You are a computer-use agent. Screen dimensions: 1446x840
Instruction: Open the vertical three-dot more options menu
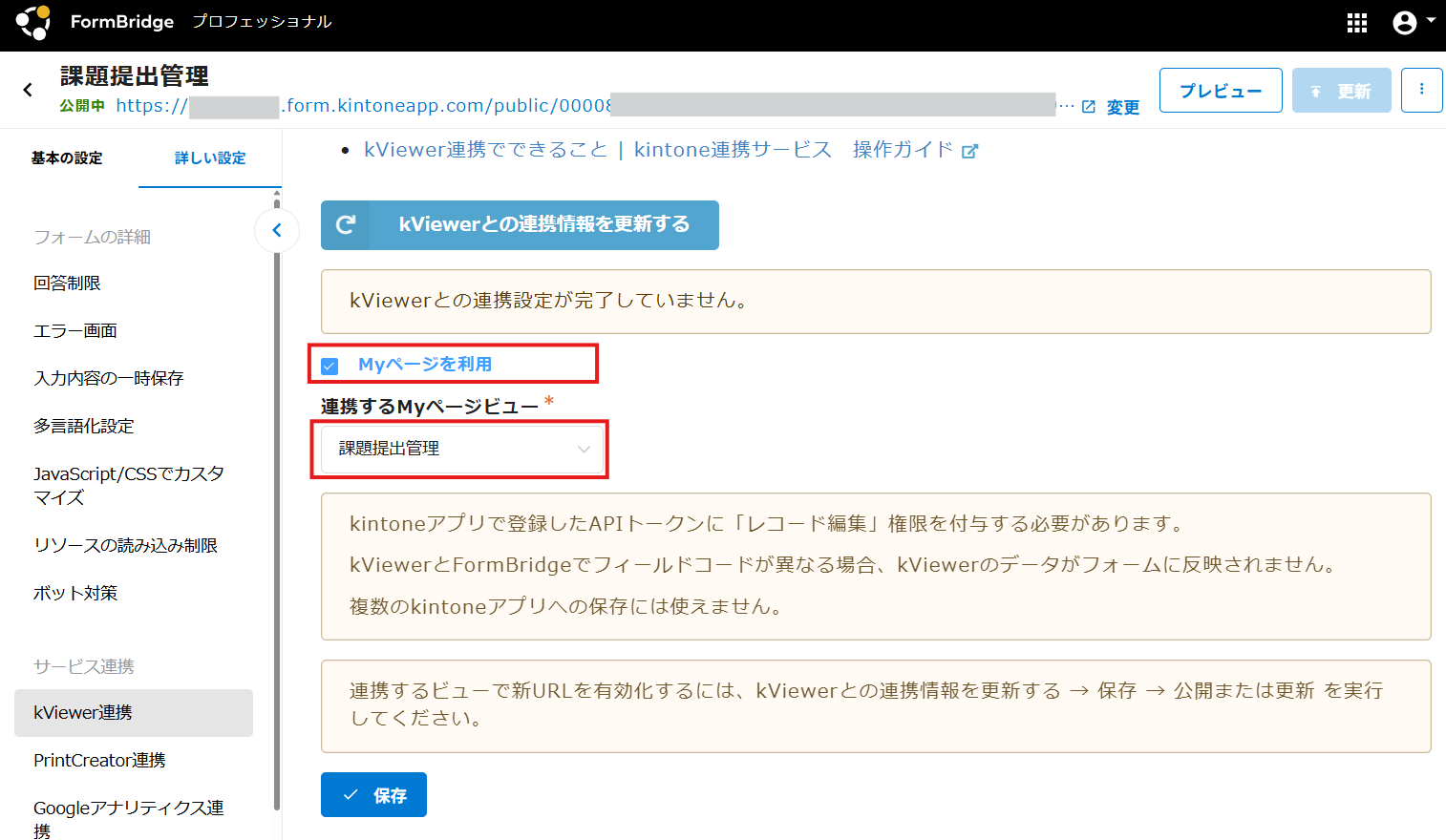click(x=1421, y=90)
